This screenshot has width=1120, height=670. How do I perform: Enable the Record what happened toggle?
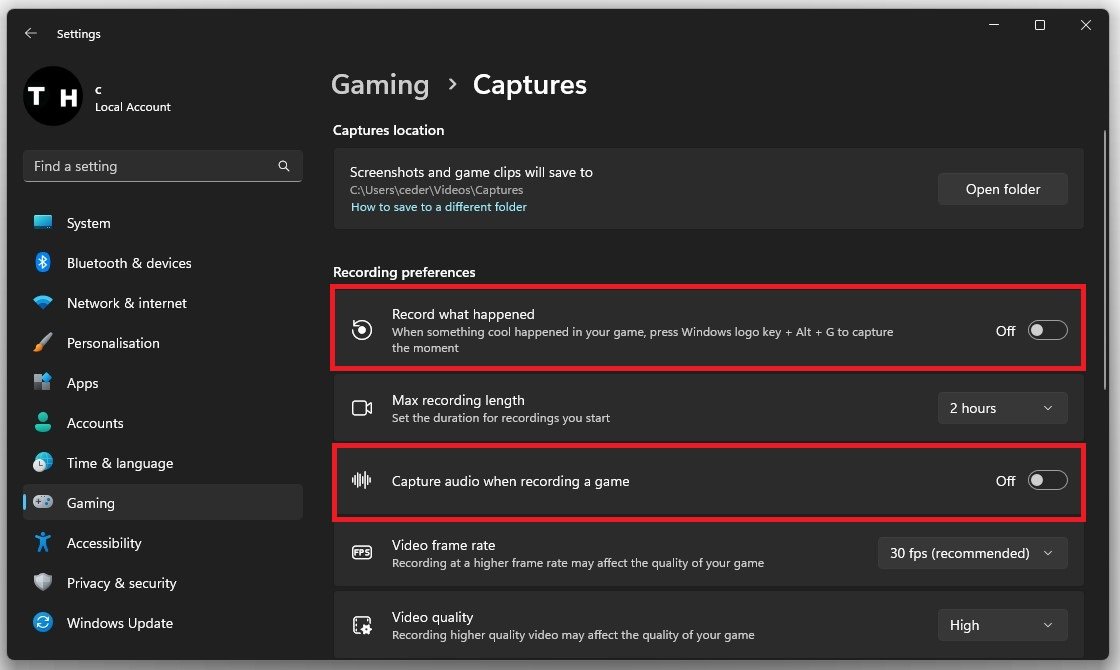[x=1047, y=331]
